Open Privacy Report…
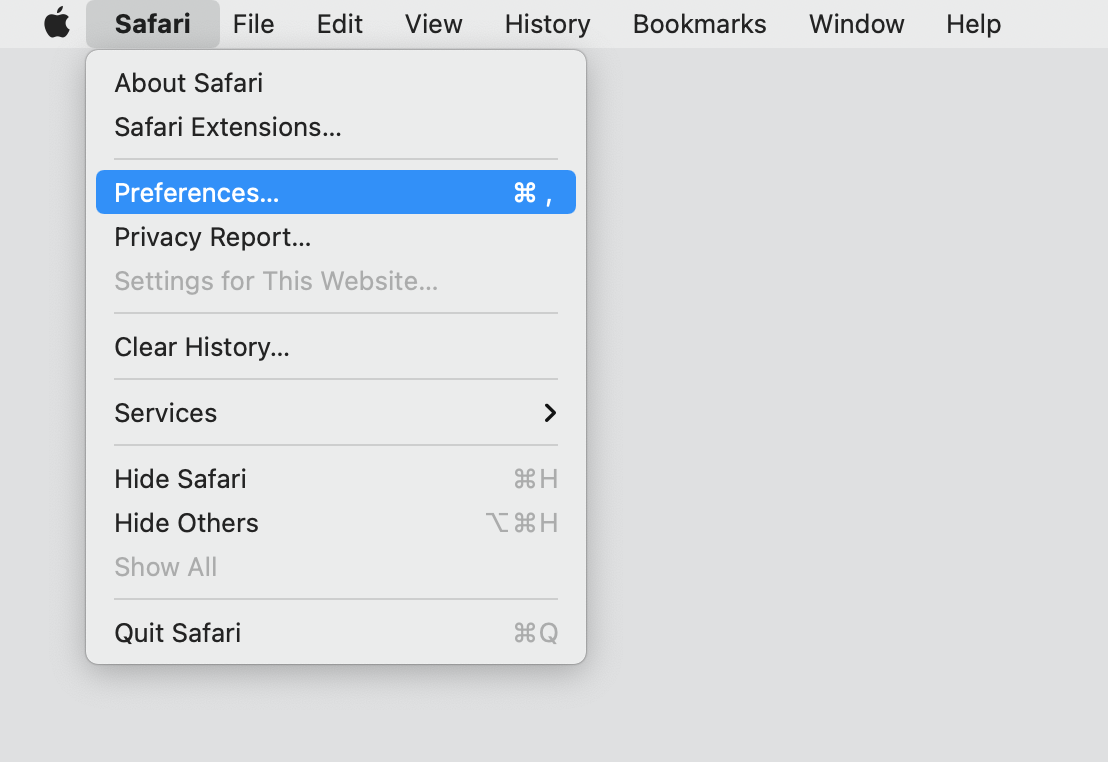The image size is (1108, 762). 336,237
